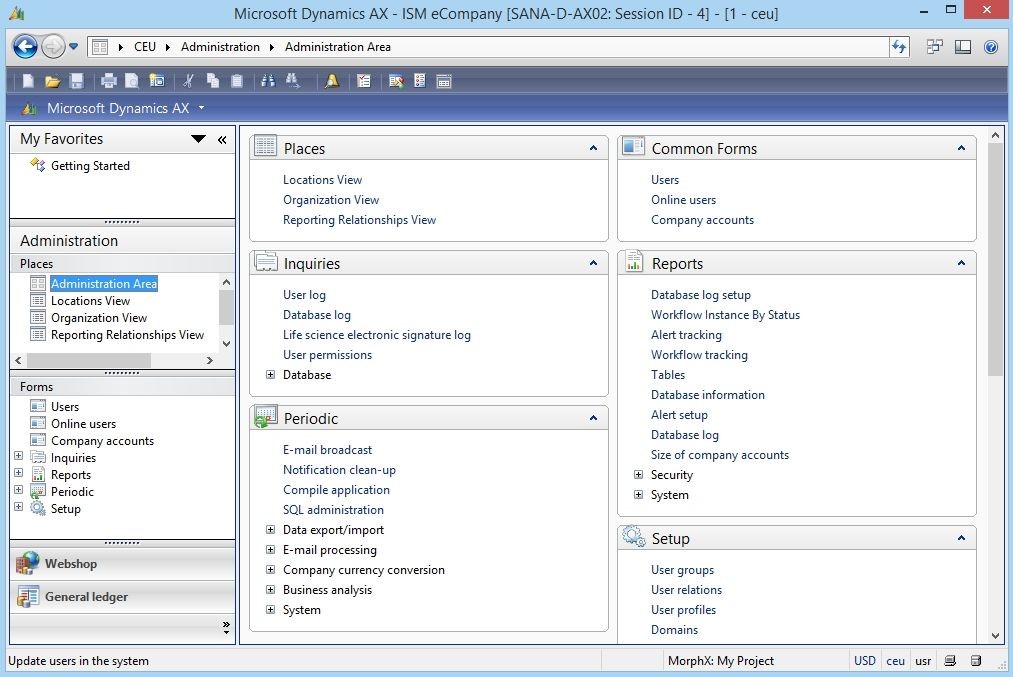This screenshot has height=677, width=1013.
Task: Collapse the Places section panel
Action: point(593,149)
